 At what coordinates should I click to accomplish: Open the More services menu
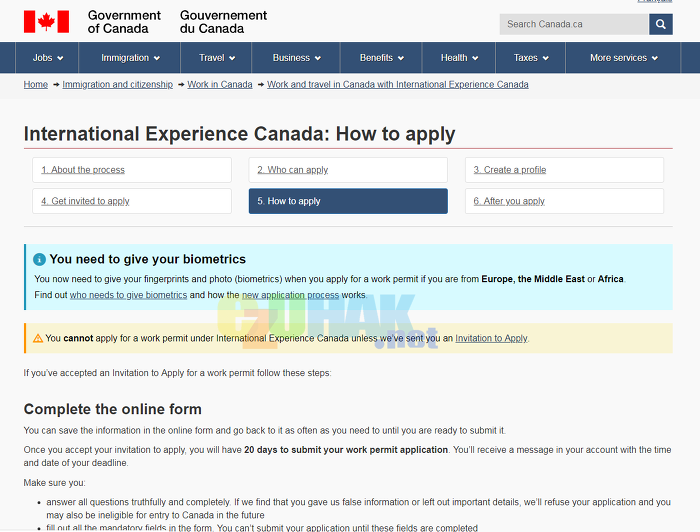point(623,58)
